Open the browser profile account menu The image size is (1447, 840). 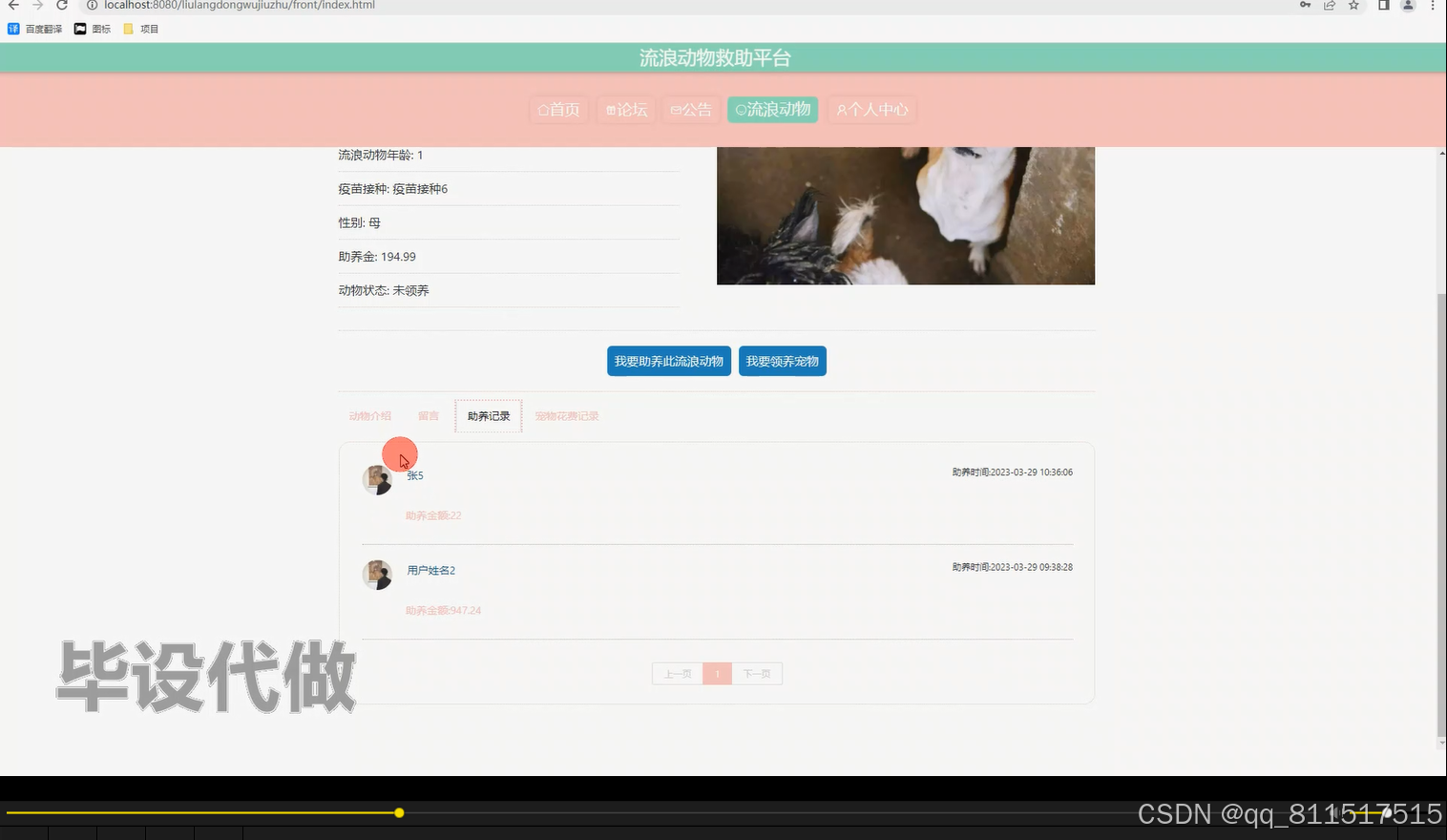1407,6
